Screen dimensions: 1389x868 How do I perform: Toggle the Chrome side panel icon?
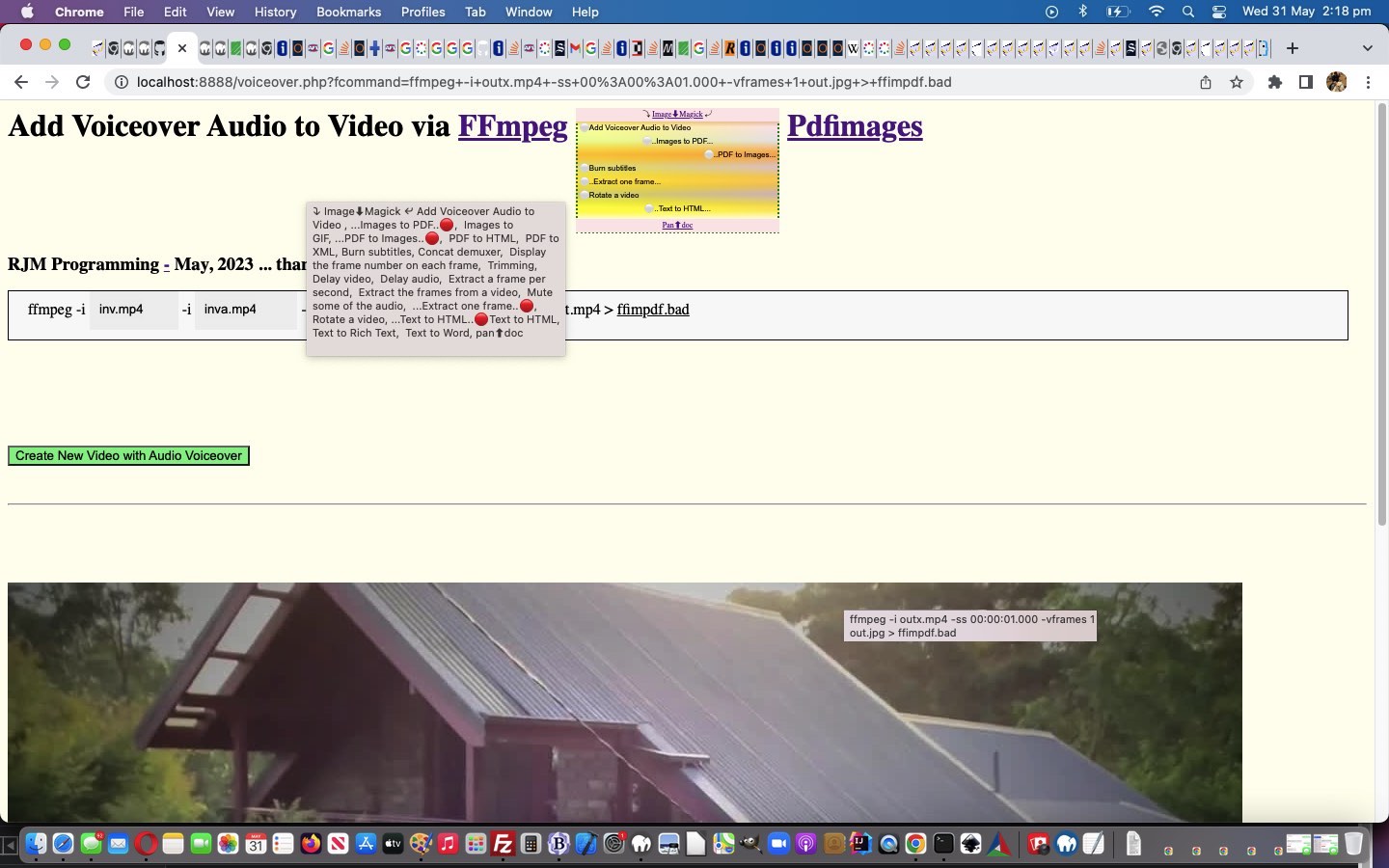[1306, 82]
